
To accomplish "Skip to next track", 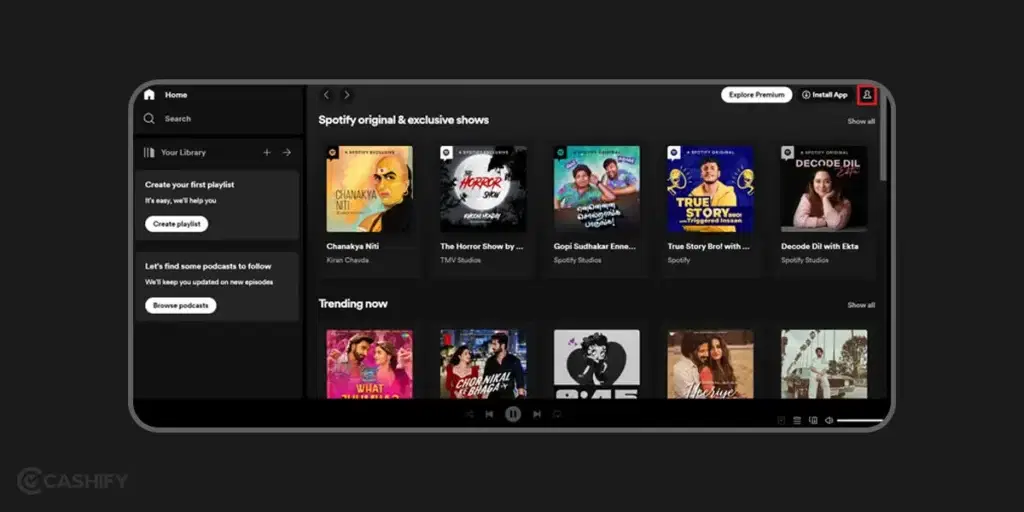I will tap(537, 414).
